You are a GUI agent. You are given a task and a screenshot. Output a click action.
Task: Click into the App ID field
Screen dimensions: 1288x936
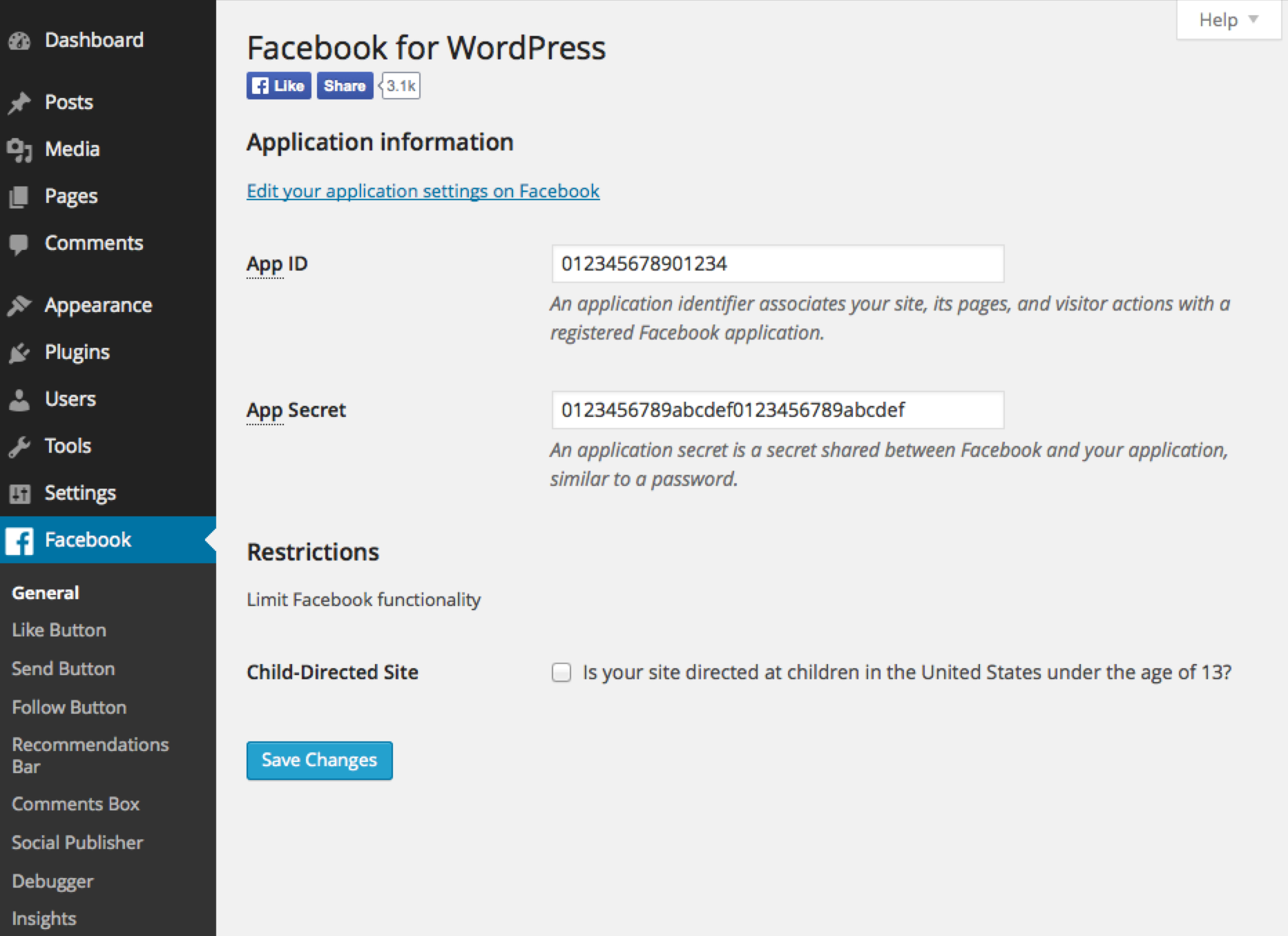(778, 264)
